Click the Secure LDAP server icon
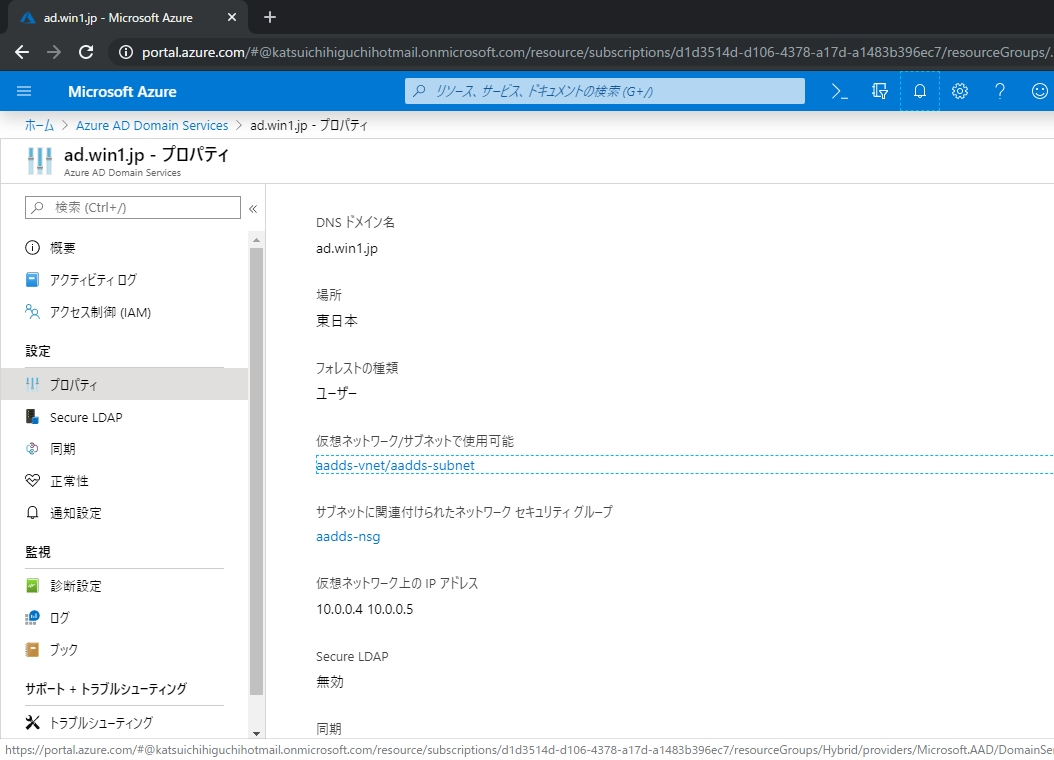The height and width of the screenshot is (760, 1054). [x=32, y=417]
